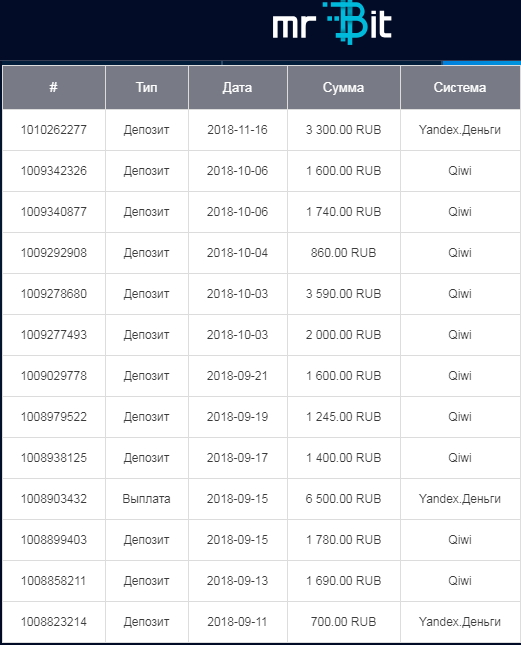Select transaction ID 1008899403
The width and height of the screenshot is (521, 645).
coord(54,540)
